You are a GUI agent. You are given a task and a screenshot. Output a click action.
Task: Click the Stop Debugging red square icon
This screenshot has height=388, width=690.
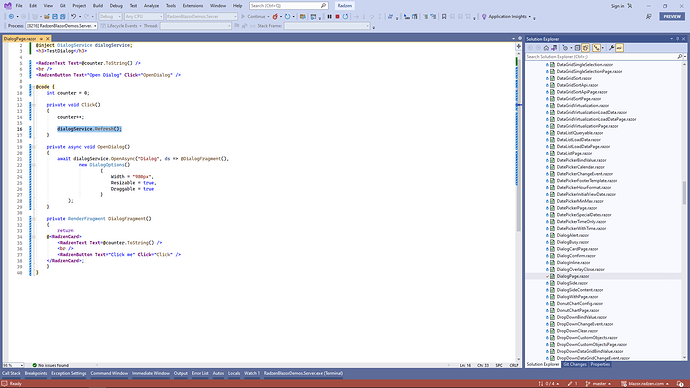pyautogui.click(x=338, y=17)
